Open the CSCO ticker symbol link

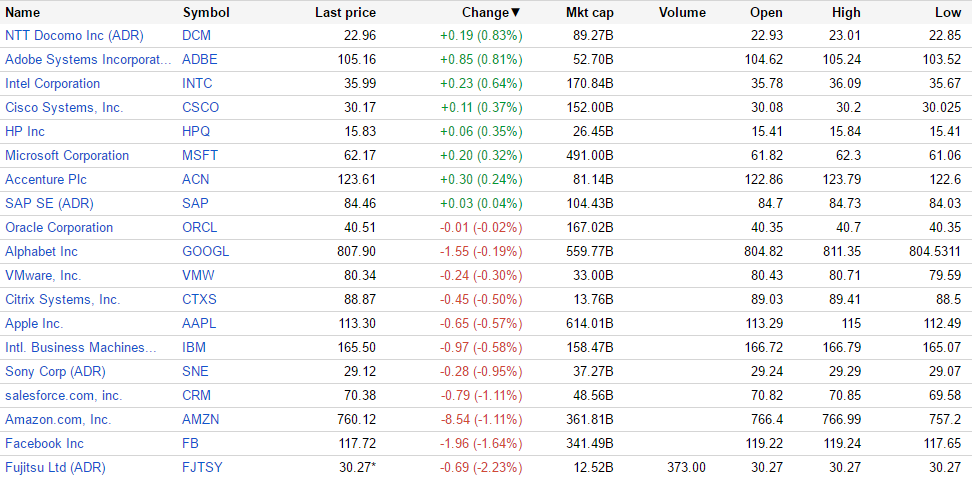click(x=200, y=107)
